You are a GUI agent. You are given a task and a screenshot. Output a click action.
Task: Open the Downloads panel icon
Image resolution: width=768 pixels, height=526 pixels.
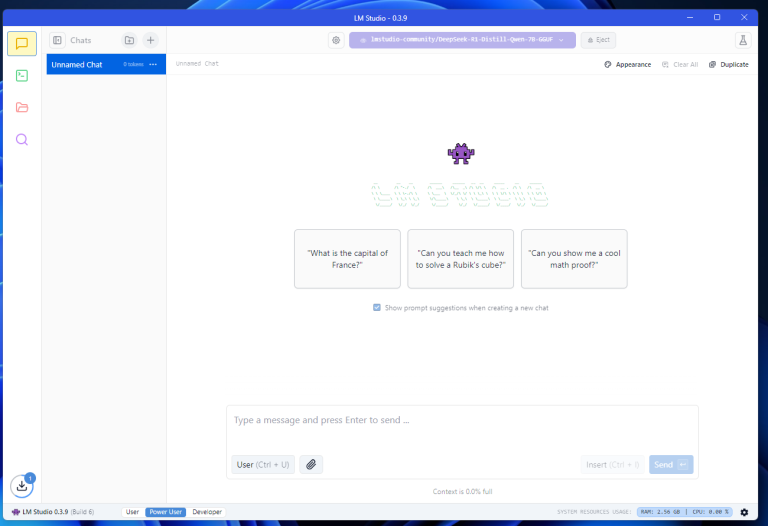[x=21, y=486]
